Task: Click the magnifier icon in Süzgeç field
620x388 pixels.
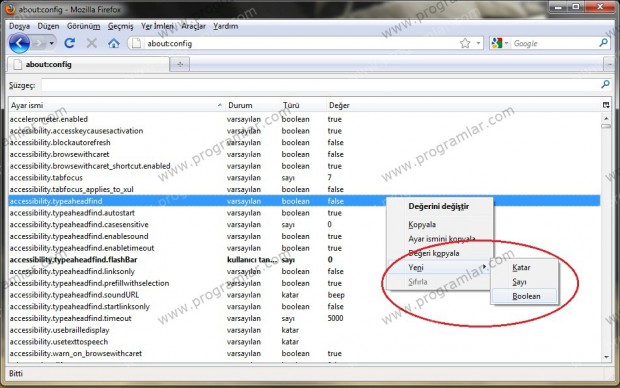Action: pyautogui.click(x=605, y=84)
